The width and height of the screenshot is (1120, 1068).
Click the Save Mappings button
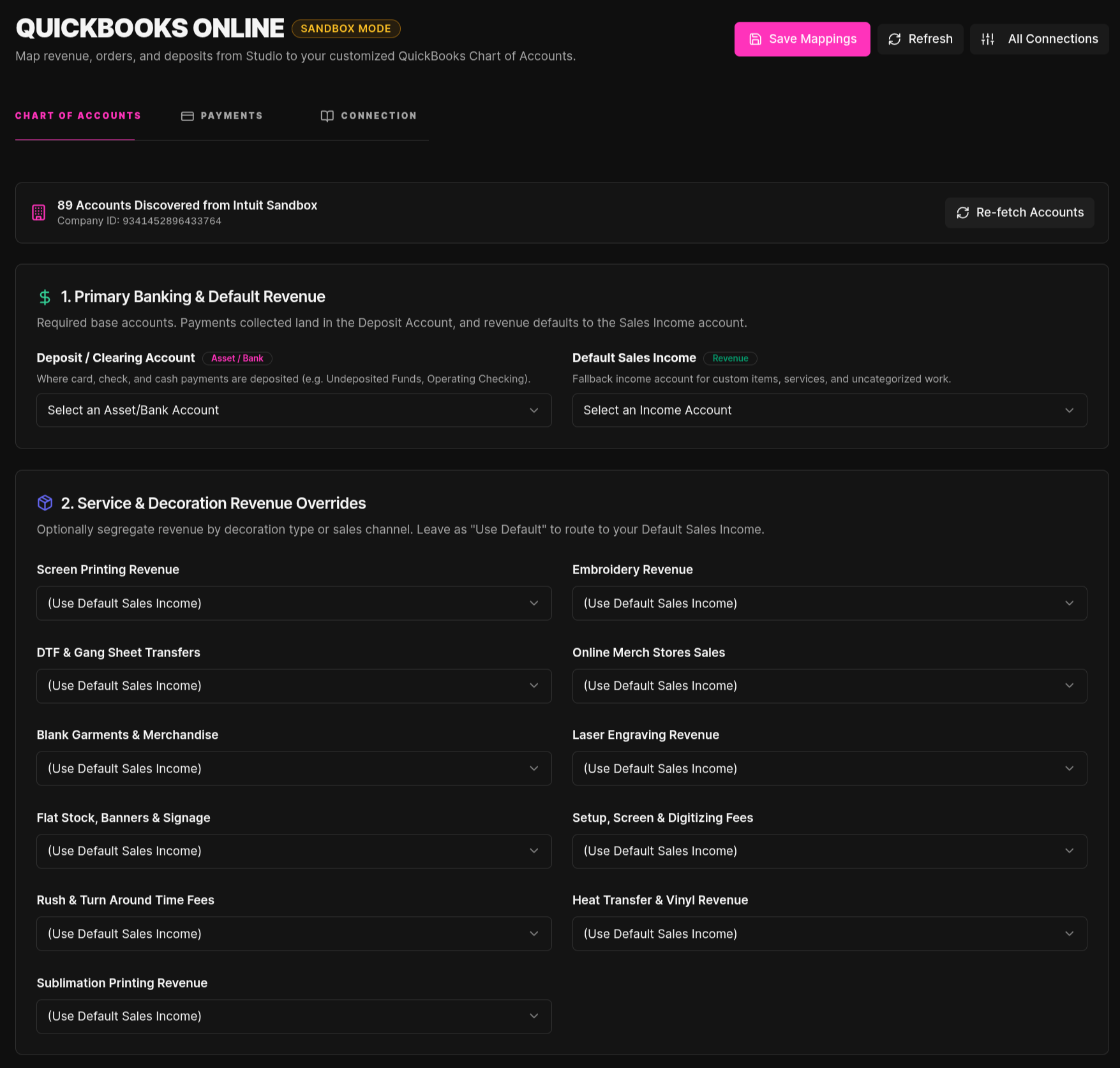802,39
